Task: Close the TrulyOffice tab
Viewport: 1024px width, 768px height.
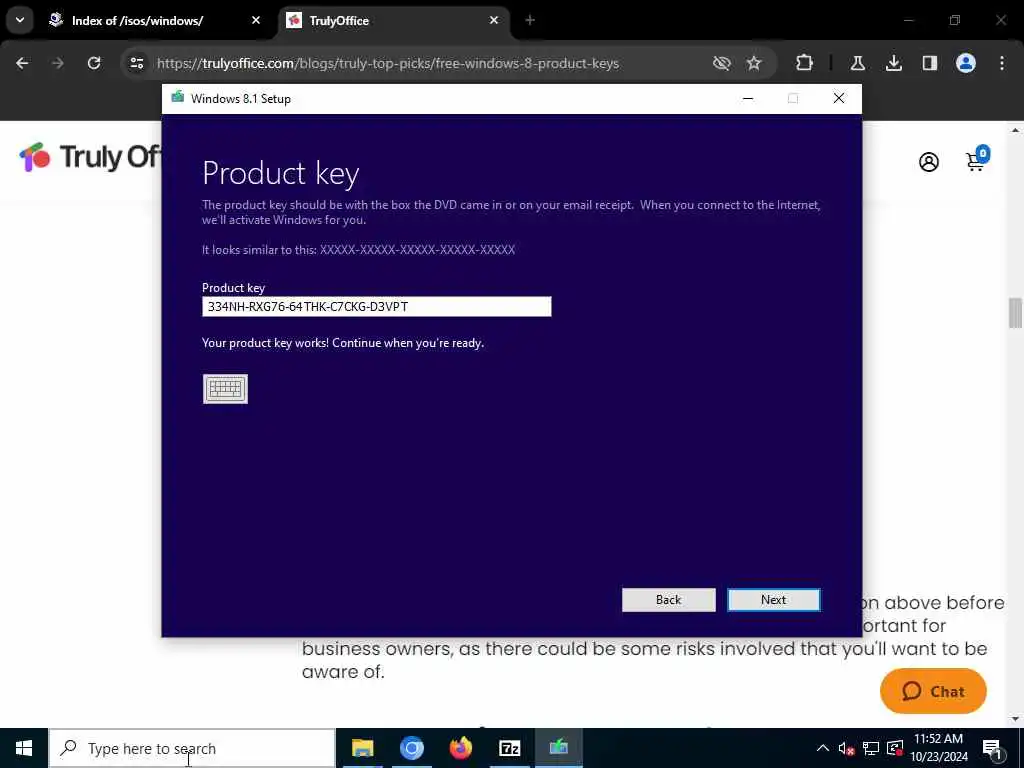Action: [x=494, y=21]
